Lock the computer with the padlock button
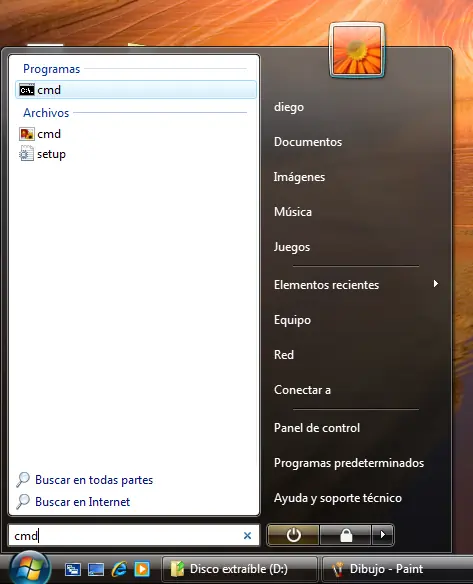Viewport: 473px width, 584px height. click(x=346, y=535)
